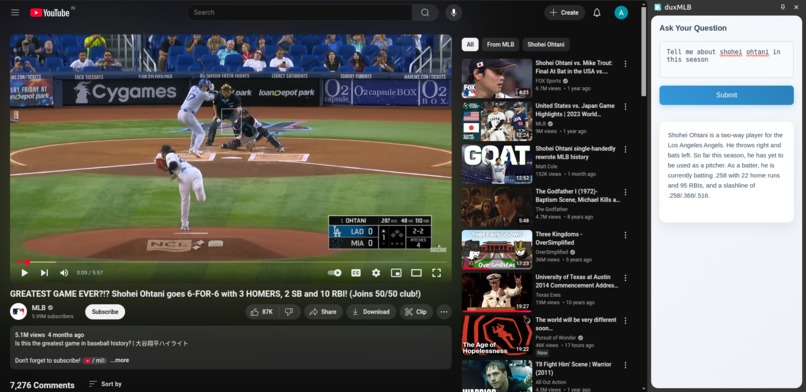Click the duxMLB question text box
The width and height of the screenshot is (806, 392).
point(726,60)
